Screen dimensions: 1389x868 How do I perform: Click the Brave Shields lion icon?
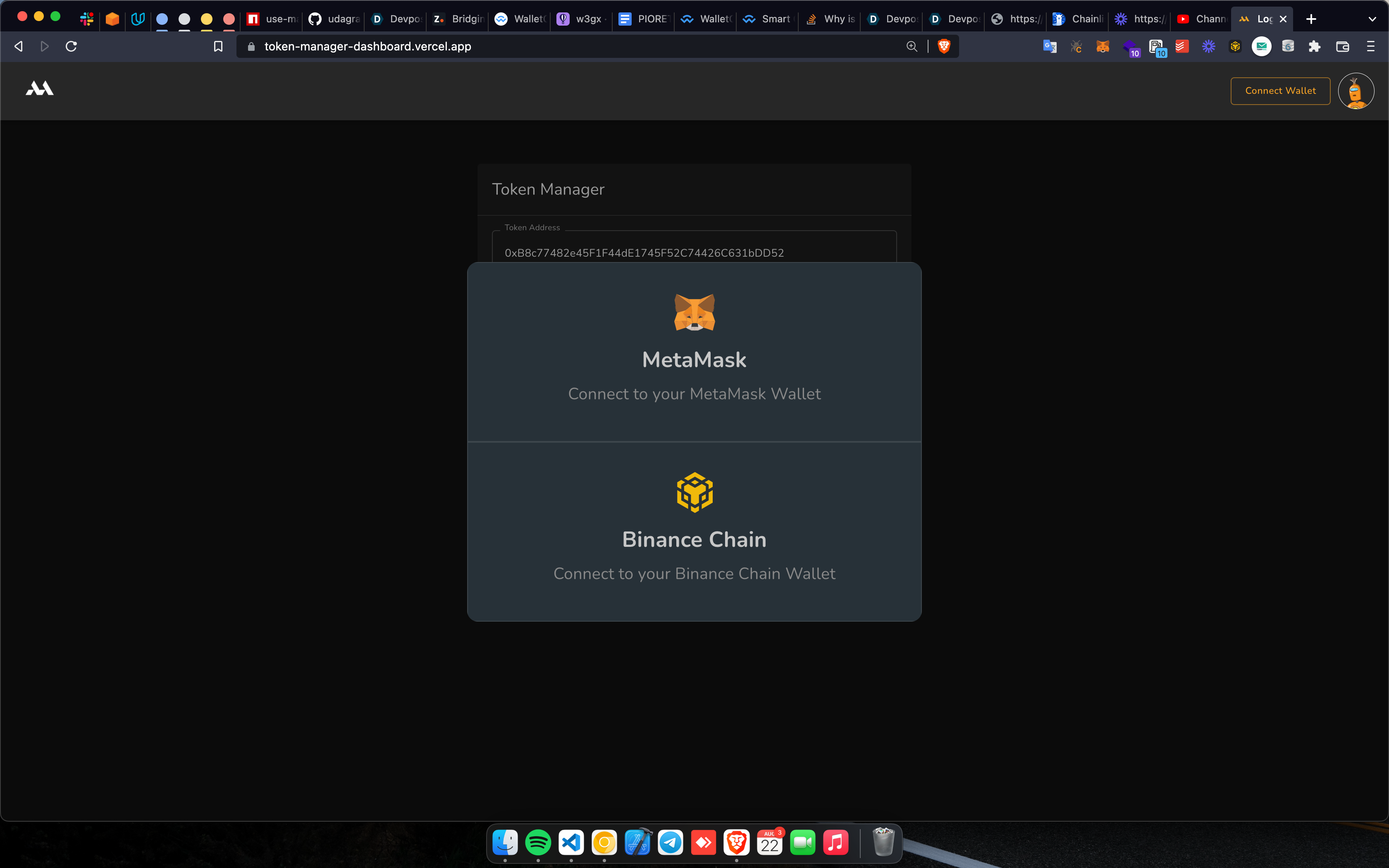[x=944, y=46]
